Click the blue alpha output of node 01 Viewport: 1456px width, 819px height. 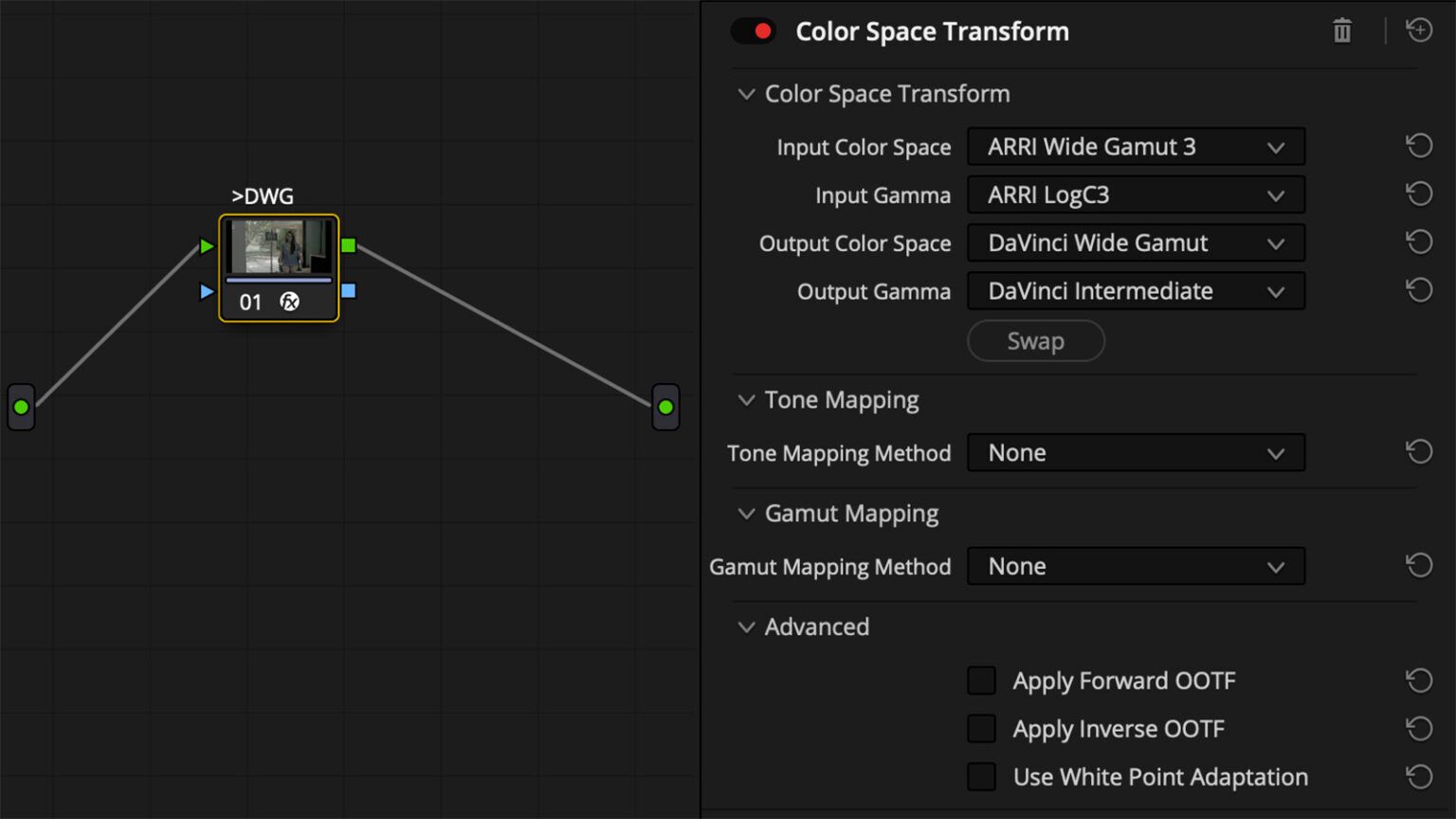click(349, 292)
